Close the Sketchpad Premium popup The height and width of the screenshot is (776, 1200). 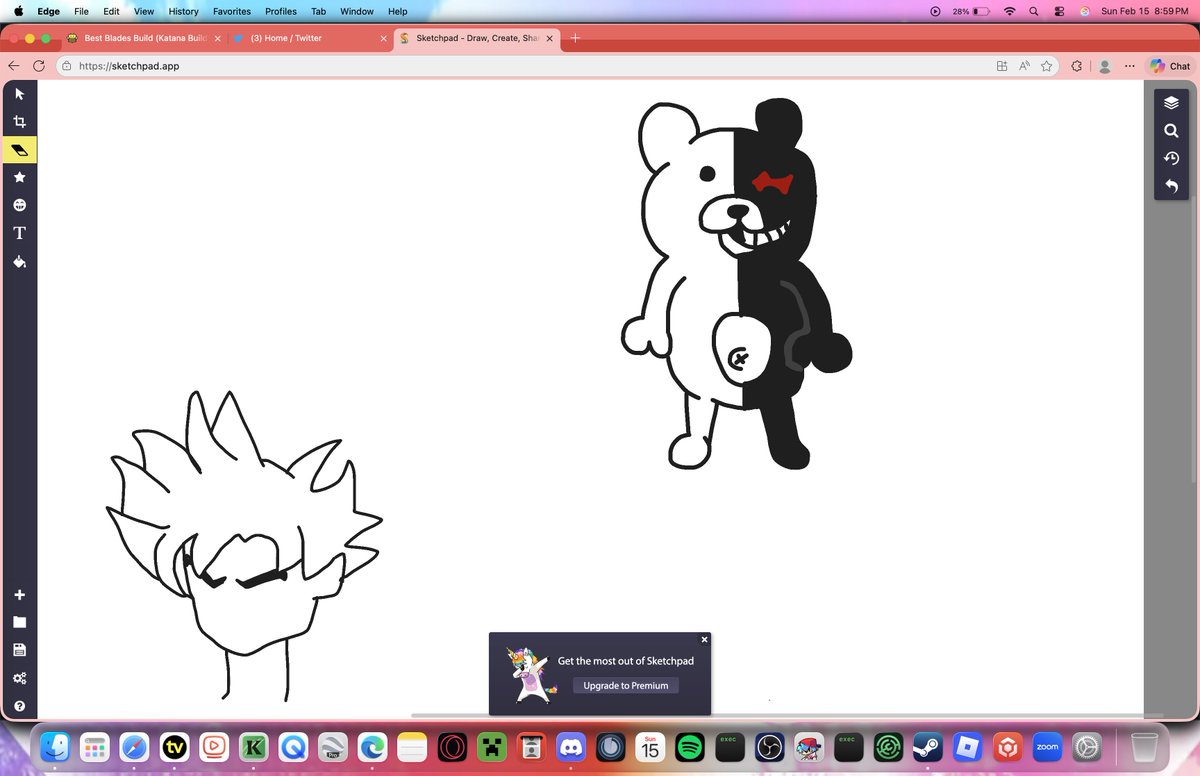(704, 639)
